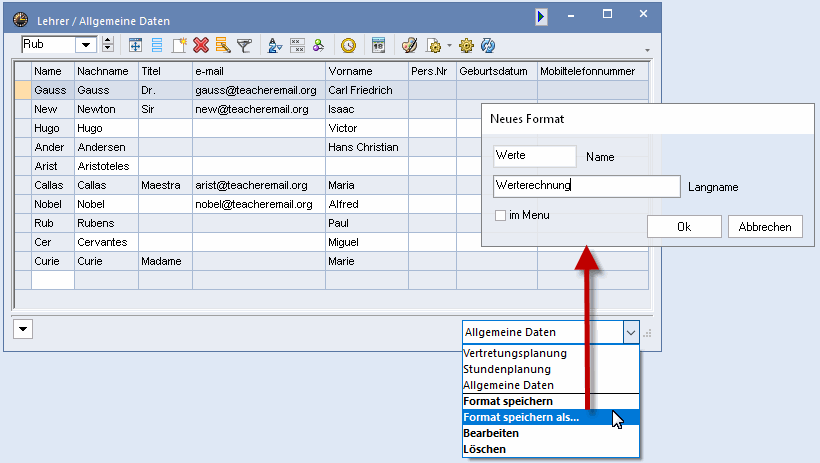Open the Allgemeine Daten format combo box
The image size is (820, 463).
[551, 332]
